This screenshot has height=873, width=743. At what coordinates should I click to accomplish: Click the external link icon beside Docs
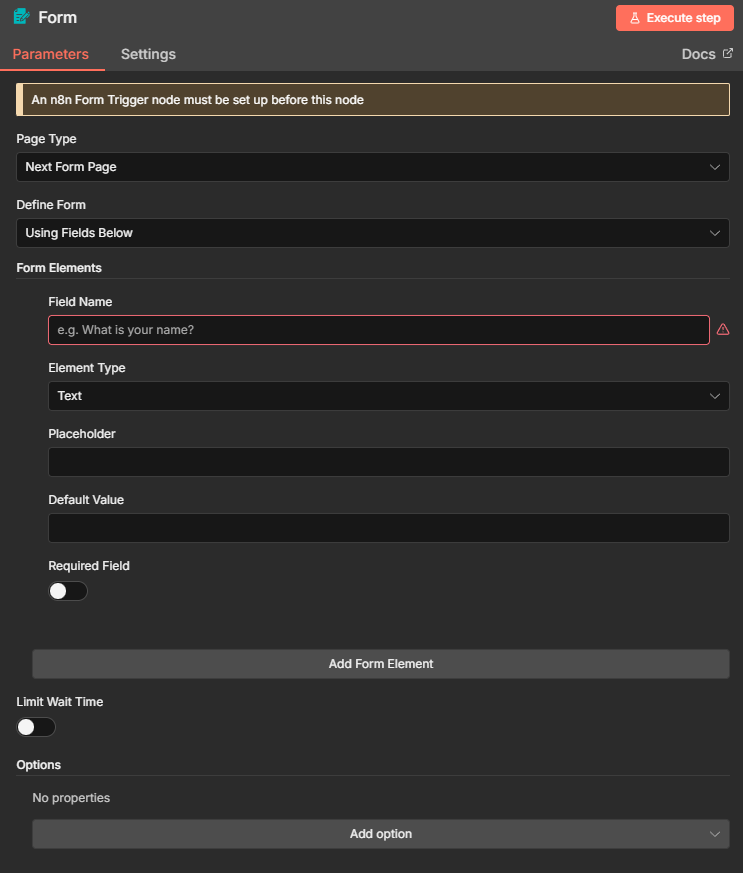(727, 54)
